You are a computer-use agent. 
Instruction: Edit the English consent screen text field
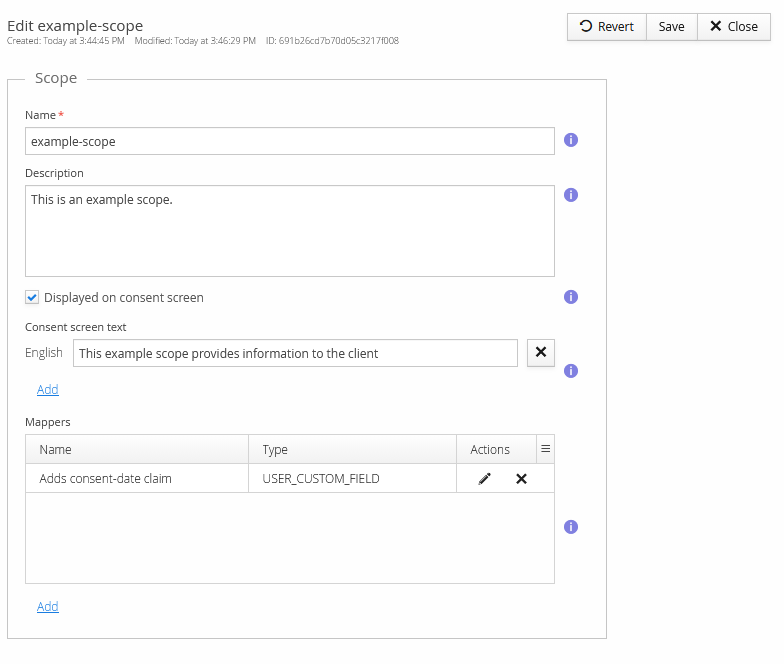pyautogui.click(x=295, y=353)
